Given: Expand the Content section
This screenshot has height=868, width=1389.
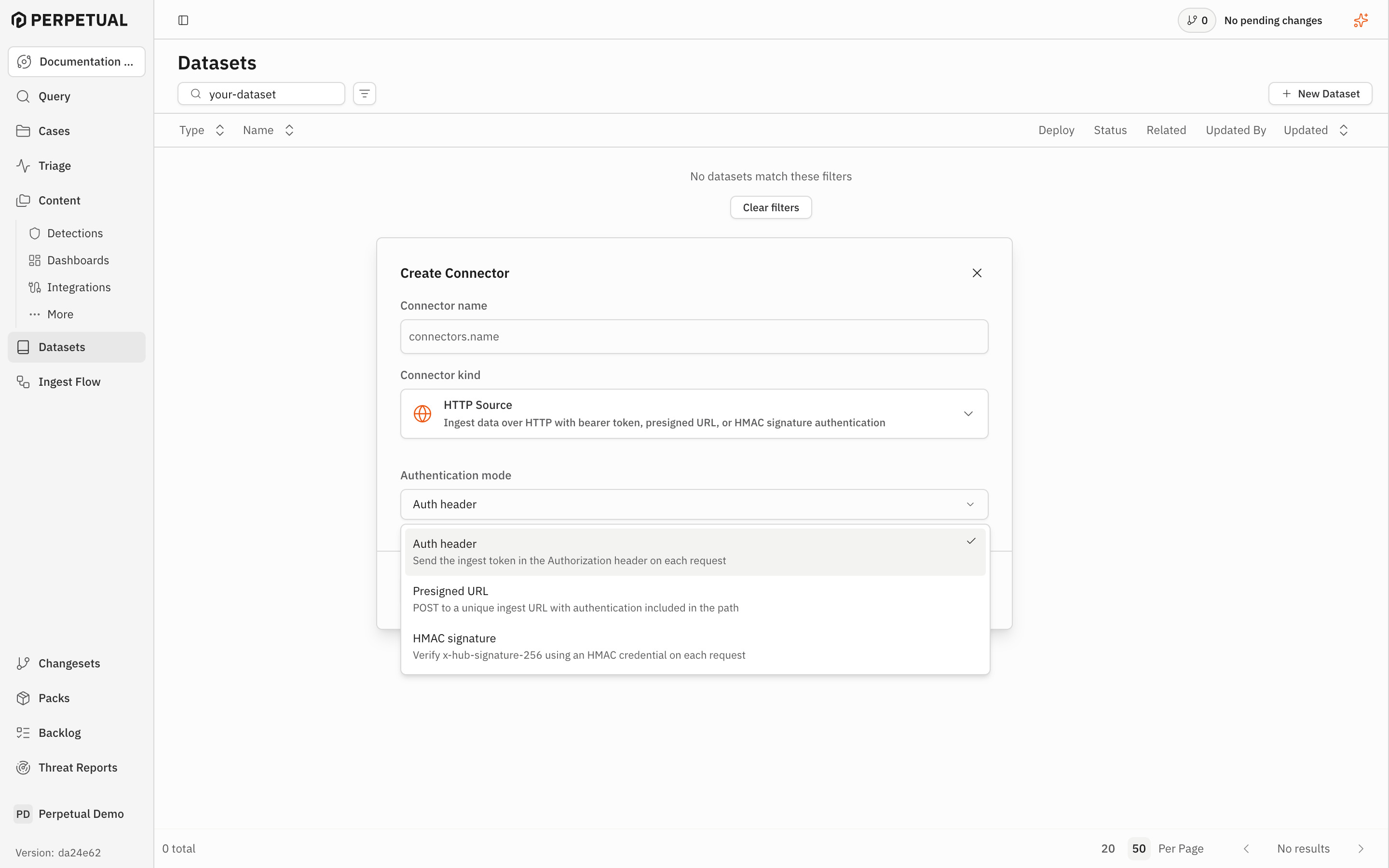Looking at the screenshot, I should [77, 200].
